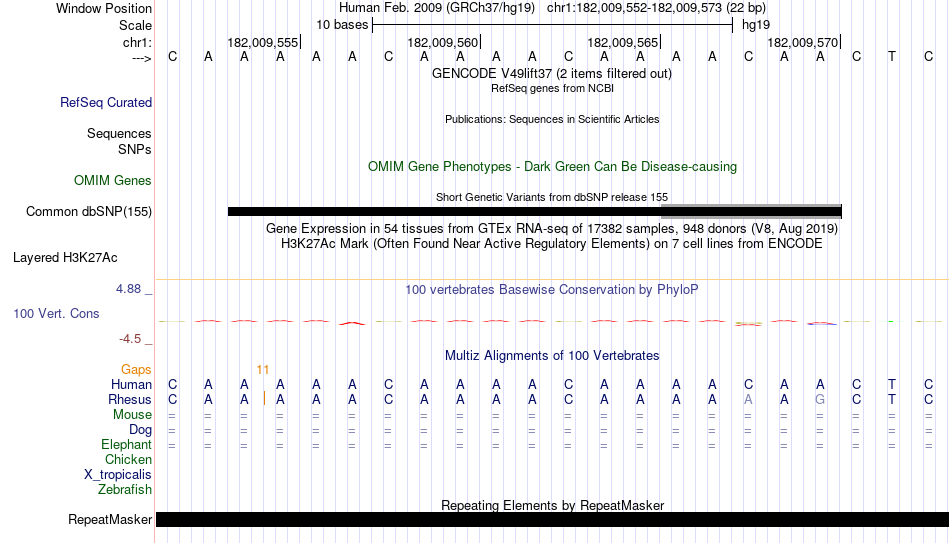950x543 pixels.
Task: Click the RepeatMasker track label
Action: 110,519
